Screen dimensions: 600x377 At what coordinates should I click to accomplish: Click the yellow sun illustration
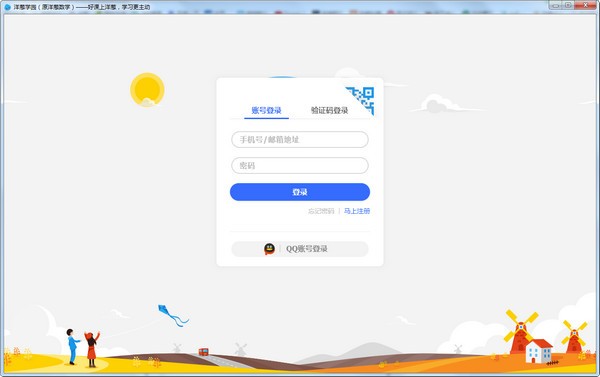(147, 90)
